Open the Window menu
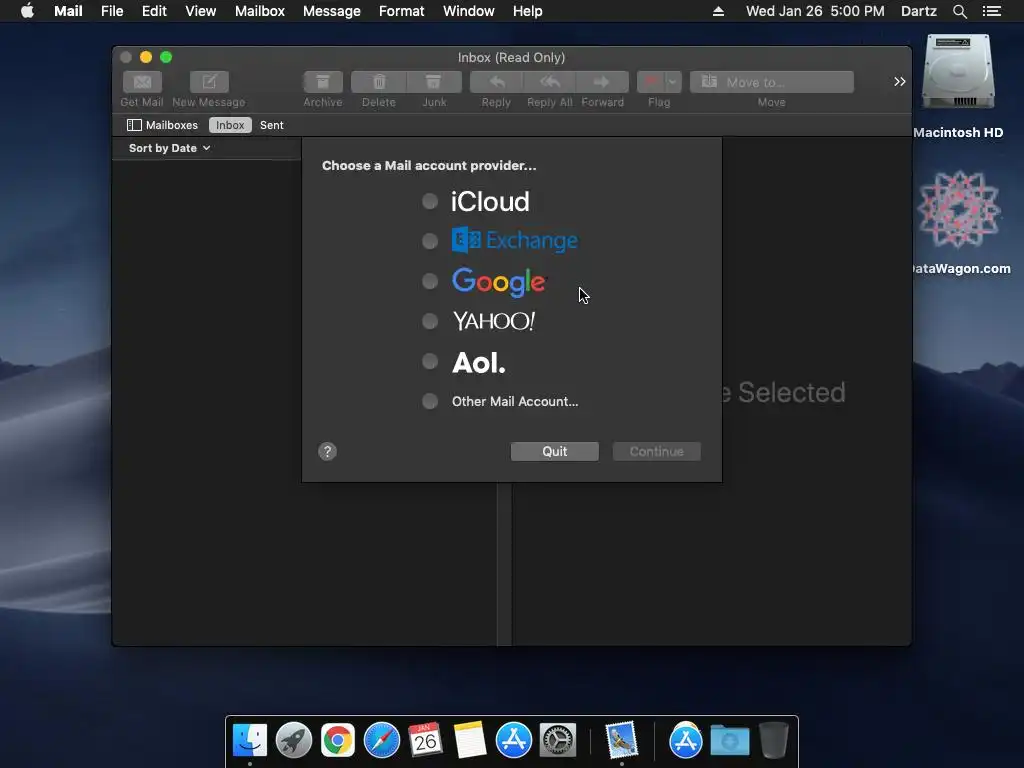1024x768 pixels. (469, 11)
